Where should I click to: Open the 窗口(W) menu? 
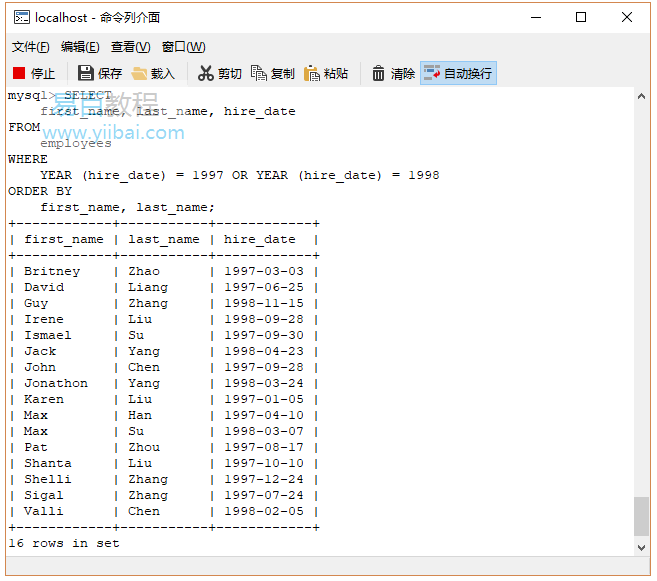click(x=183, y=47)
